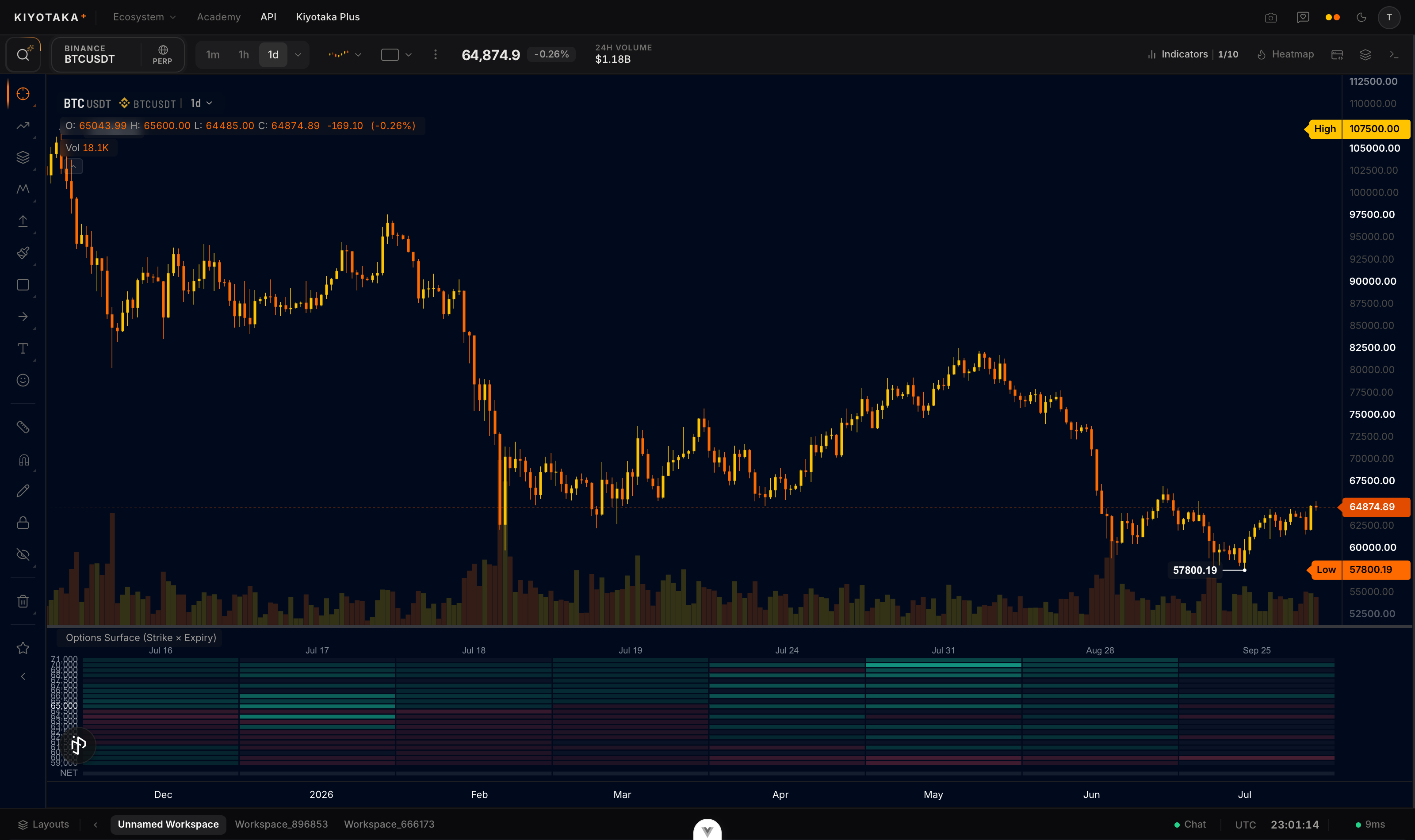The image size is (1415, 840).
Task: Open the Academy menu item
Action: (218, 17)
